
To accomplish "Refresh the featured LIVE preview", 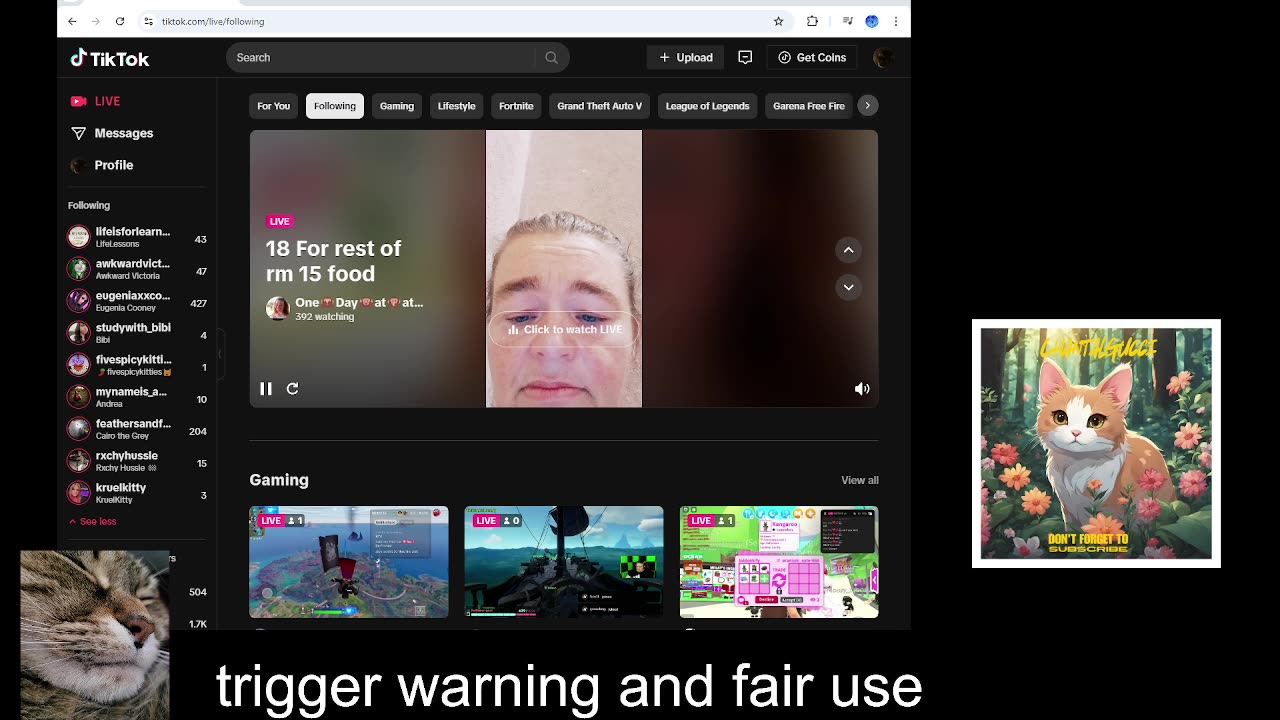I will click(292, 389).
